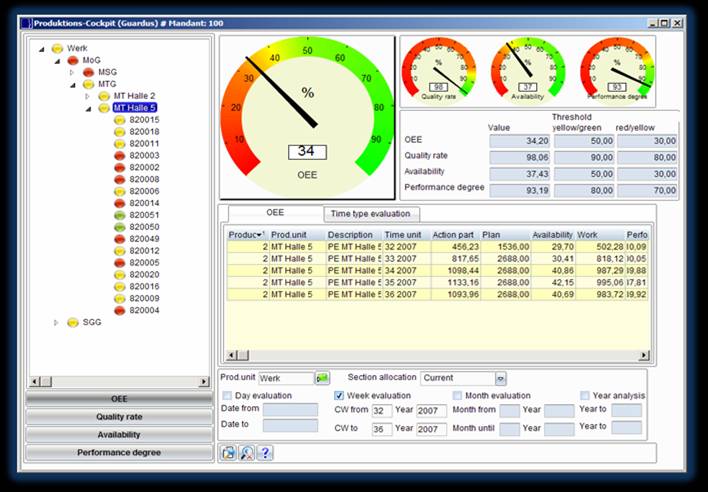This screenshot has height=492, width=708.
Task: Click the OEE button in left panel
Action: [119, 399]
